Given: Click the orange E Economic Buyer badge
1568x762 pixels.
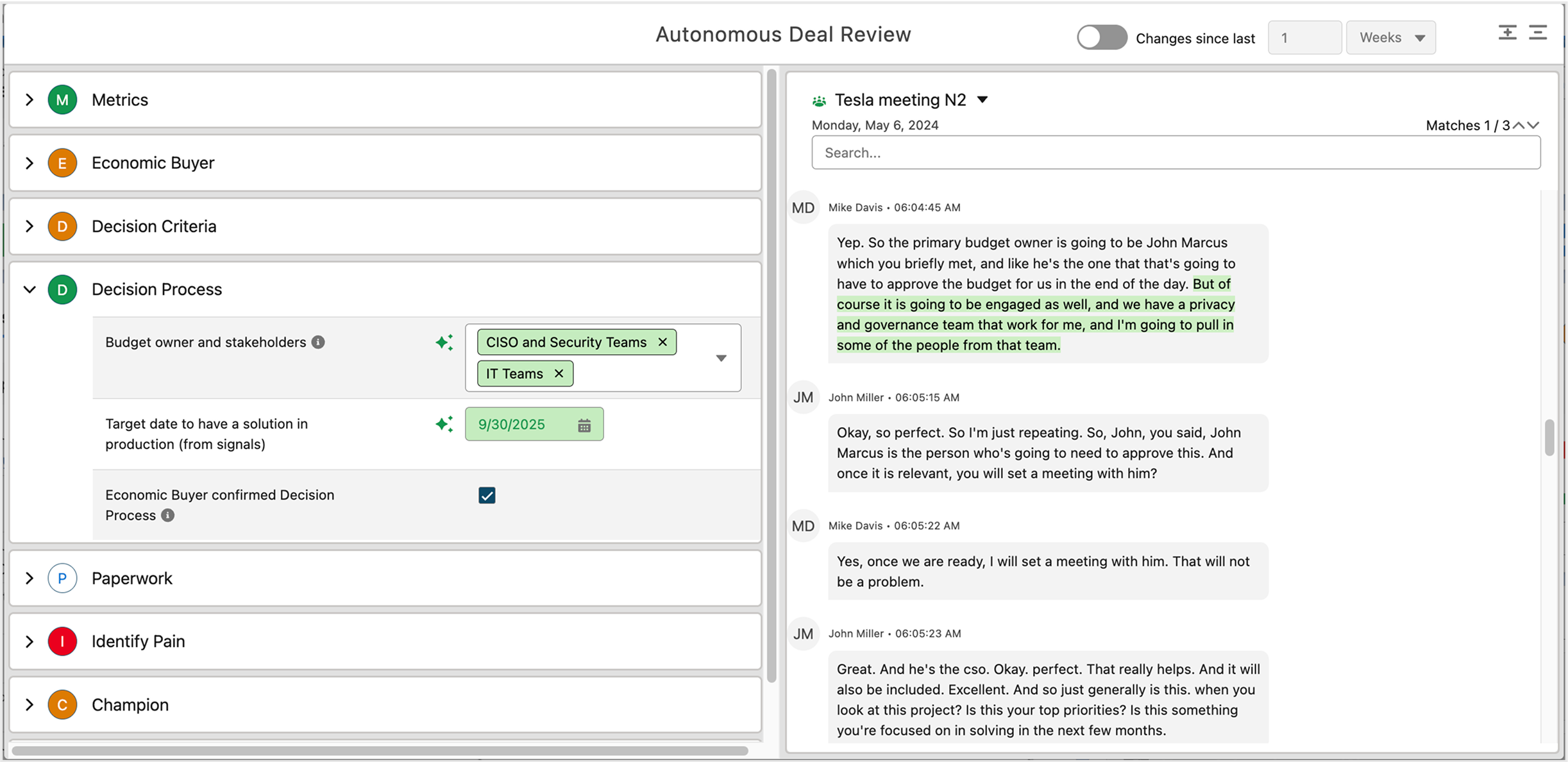Looking at the screenshot, I should (x=62, y=163).
